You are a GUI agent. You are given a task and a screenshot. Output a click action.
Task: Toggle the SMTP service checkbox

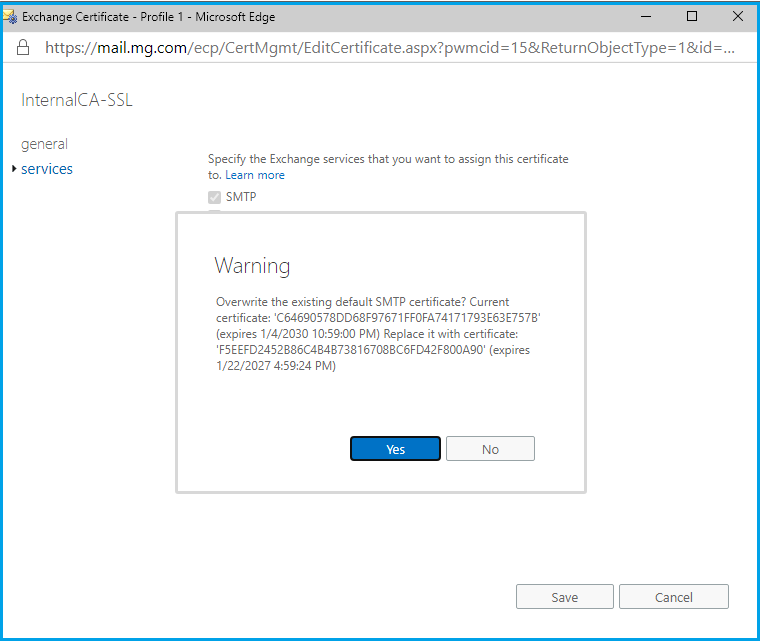pyautogui.click(x=214, y=197)
